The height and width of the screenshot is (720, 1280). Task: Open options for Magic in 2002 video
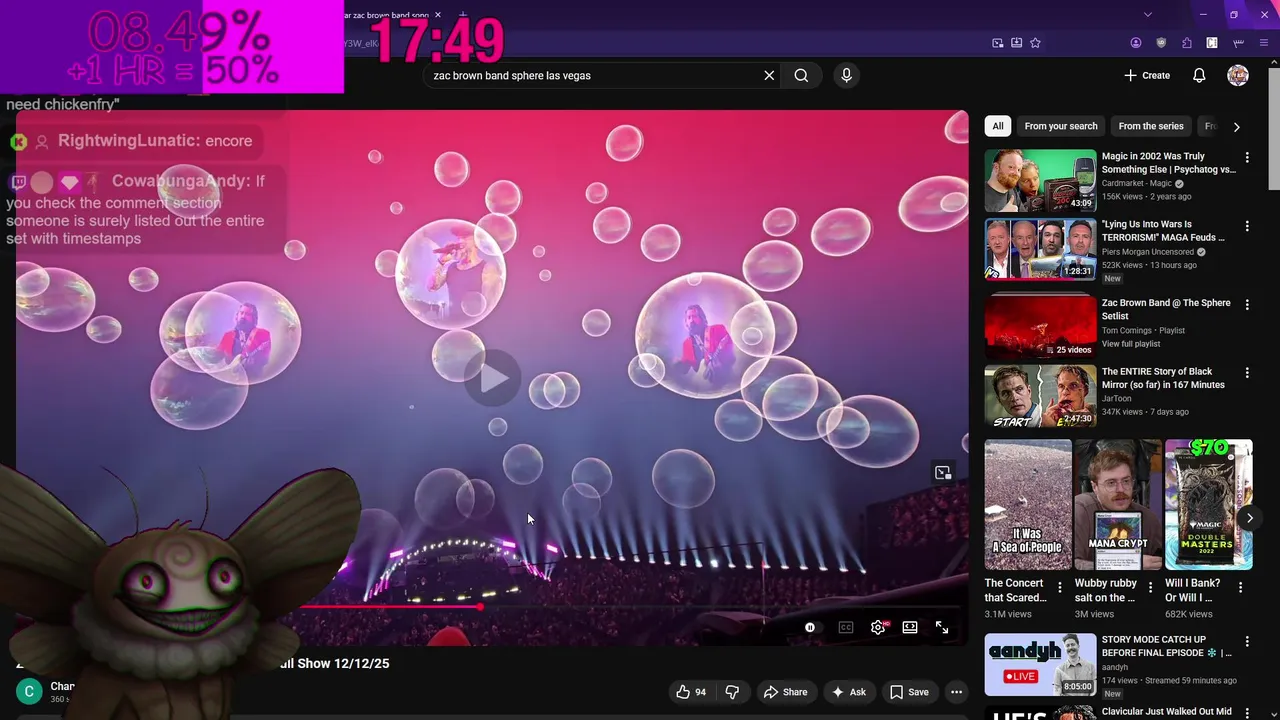tap(1247, 158)
